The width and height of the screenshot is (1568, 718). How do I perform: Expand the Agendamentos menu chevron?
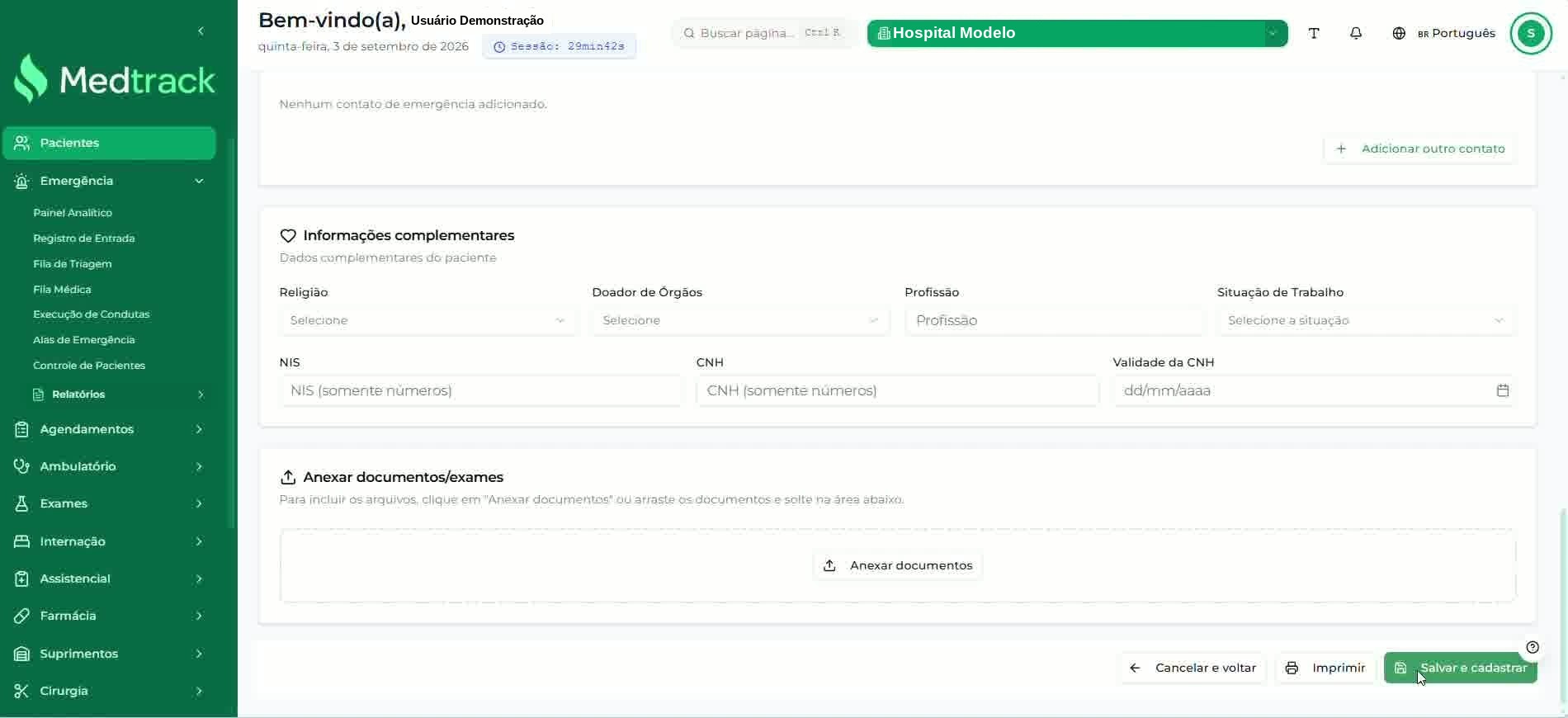pos(199,429)
